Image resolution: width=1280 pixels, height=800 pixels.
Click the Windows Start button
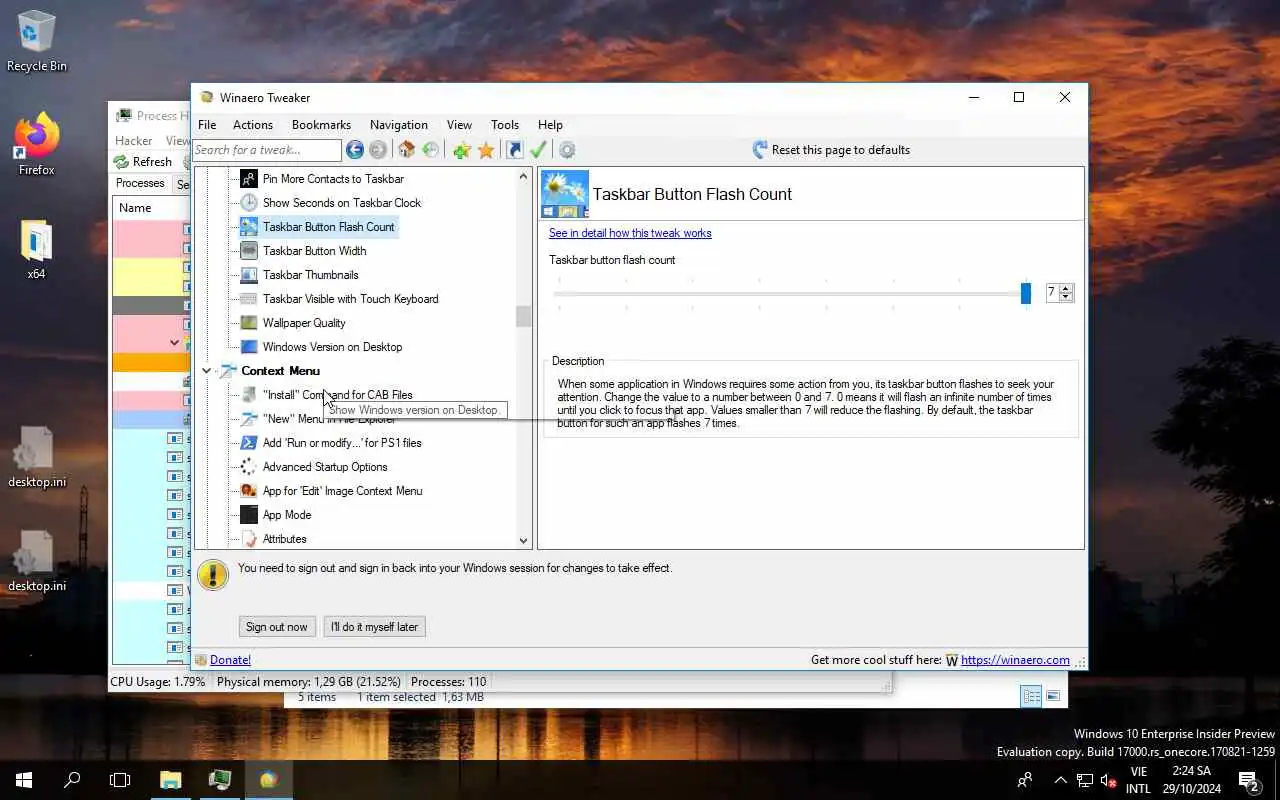[24, 780]
